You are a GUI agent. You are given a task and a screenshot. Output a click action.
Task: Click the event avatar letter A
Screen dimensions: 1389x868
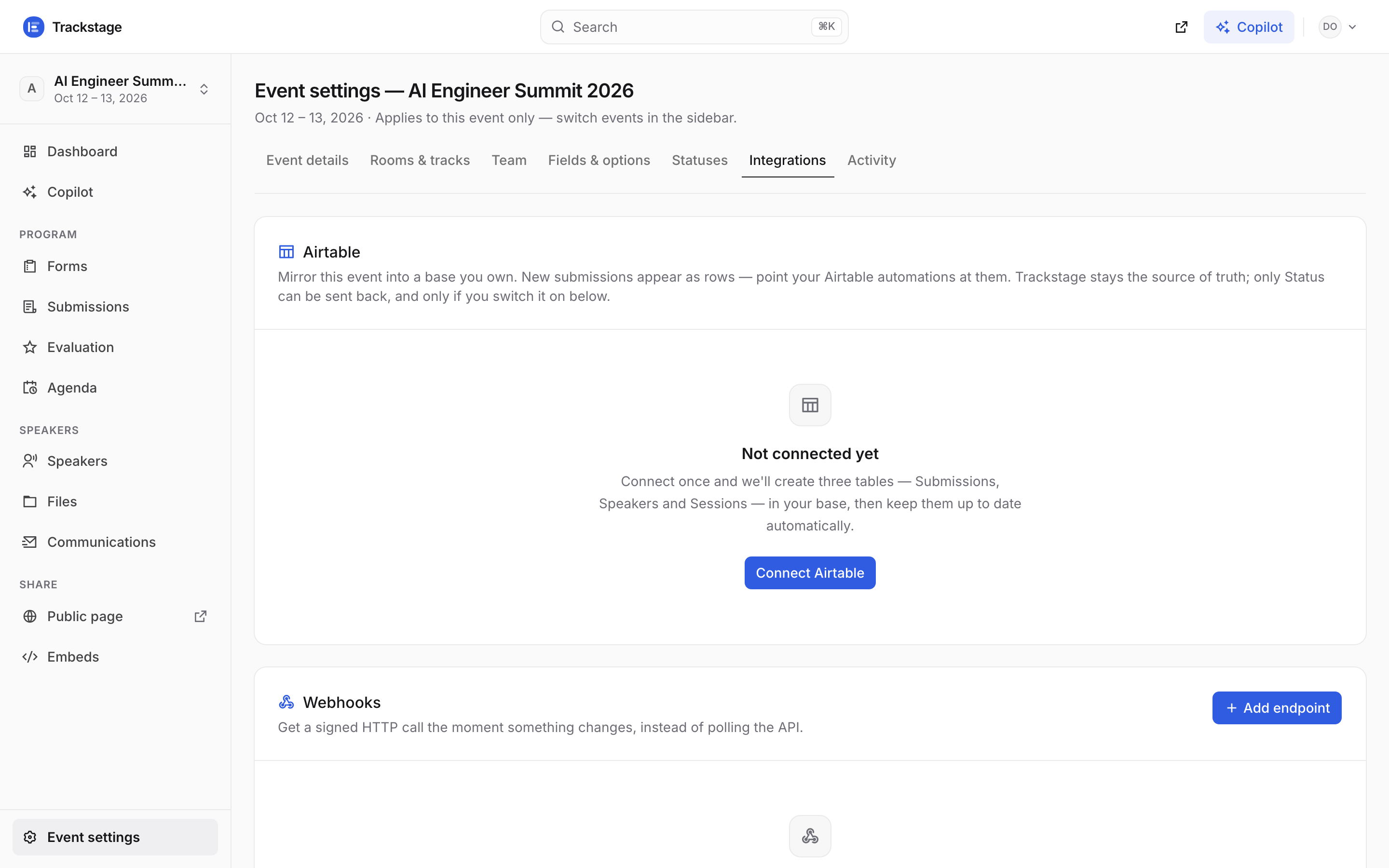click(31, 89)
